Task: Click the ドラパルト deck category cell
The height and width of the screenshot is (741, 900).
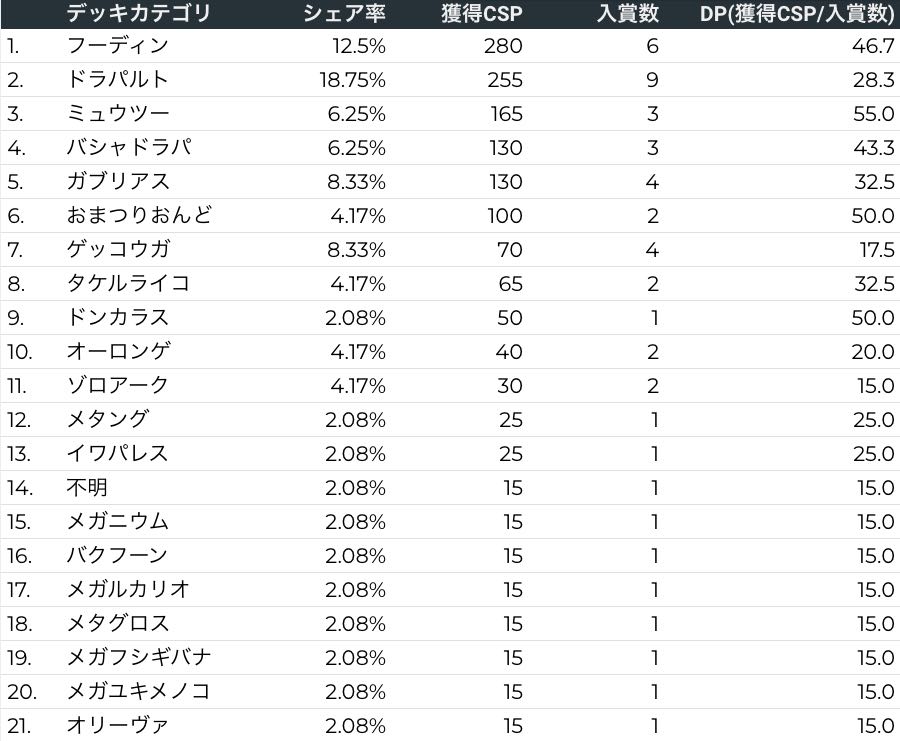Action: pos(117,80)
